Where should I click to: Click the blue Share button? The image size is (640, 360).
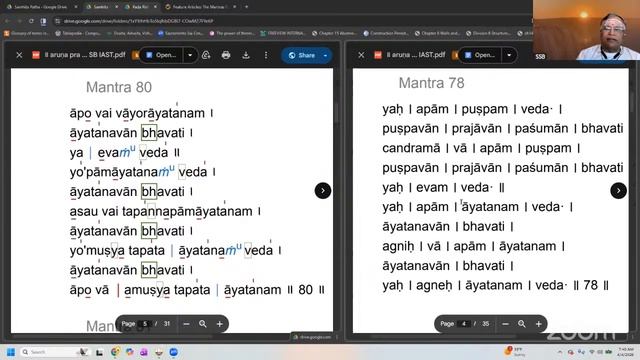point(301,55)
